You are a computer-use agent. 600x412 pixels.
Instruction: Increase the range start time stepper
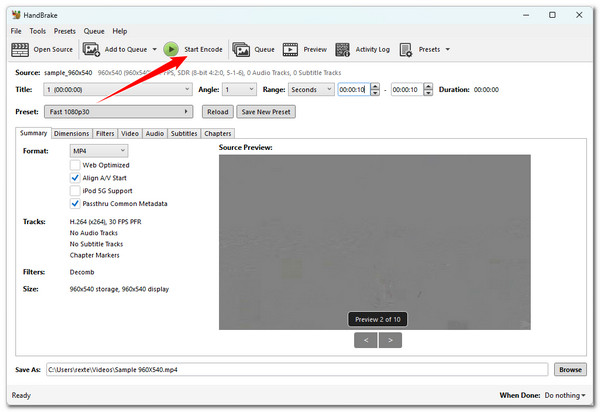click(x=375, y=86)
